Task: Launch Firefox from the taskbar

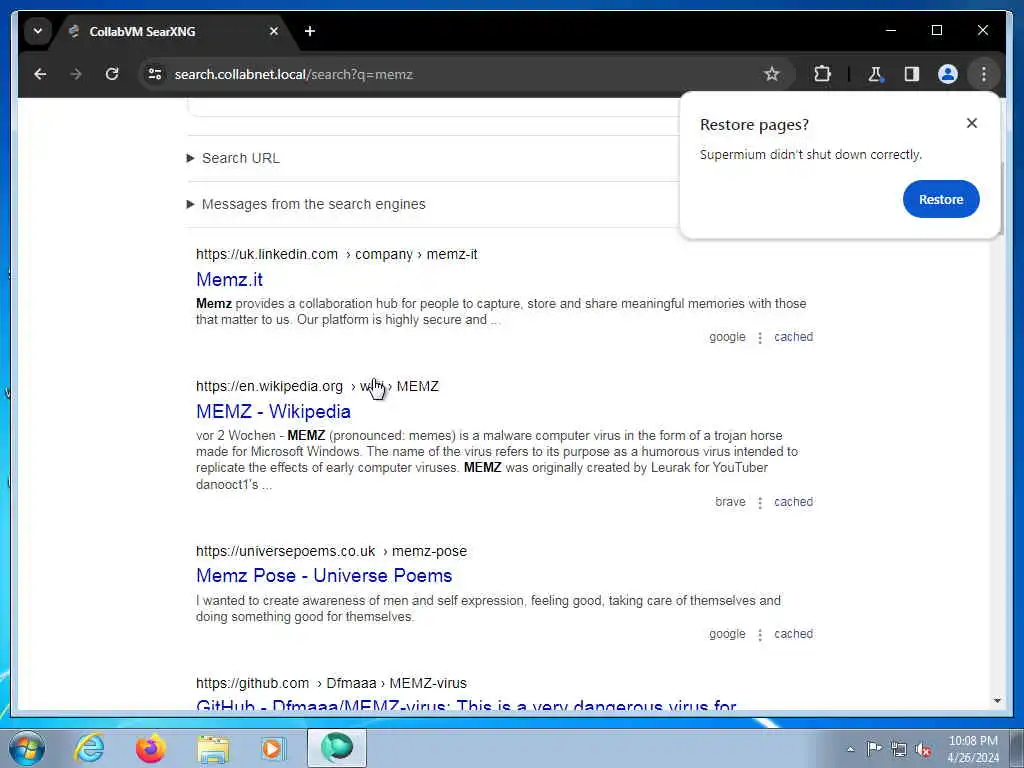Action: [150, 748]
